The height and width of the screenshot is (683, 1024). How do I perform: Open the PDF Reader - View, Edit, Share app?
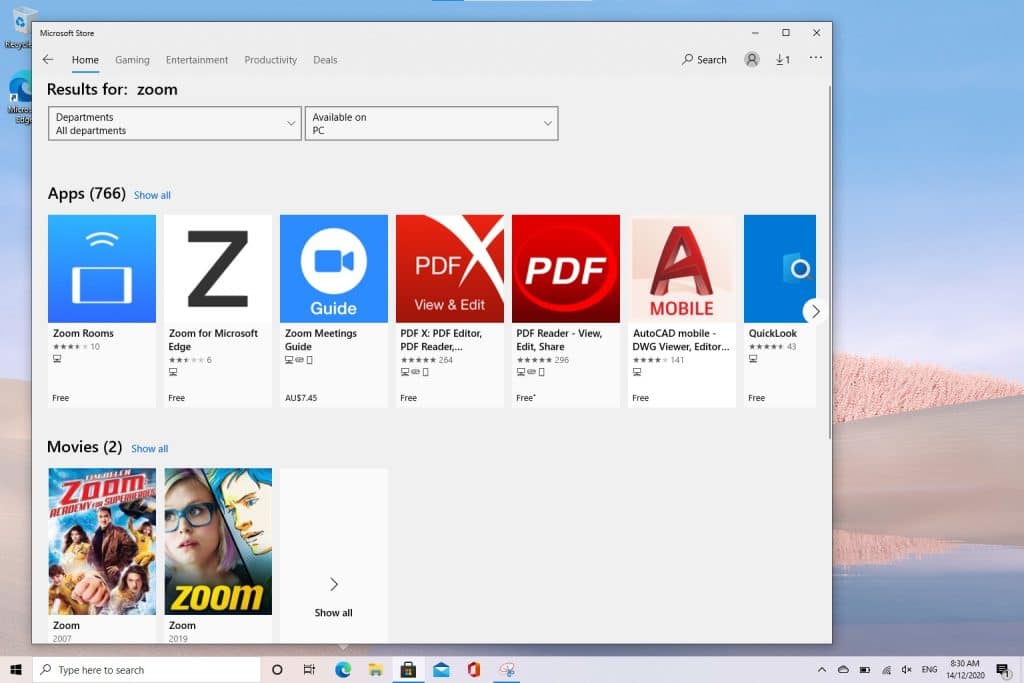pyautogui.click(x=566, y=268)
